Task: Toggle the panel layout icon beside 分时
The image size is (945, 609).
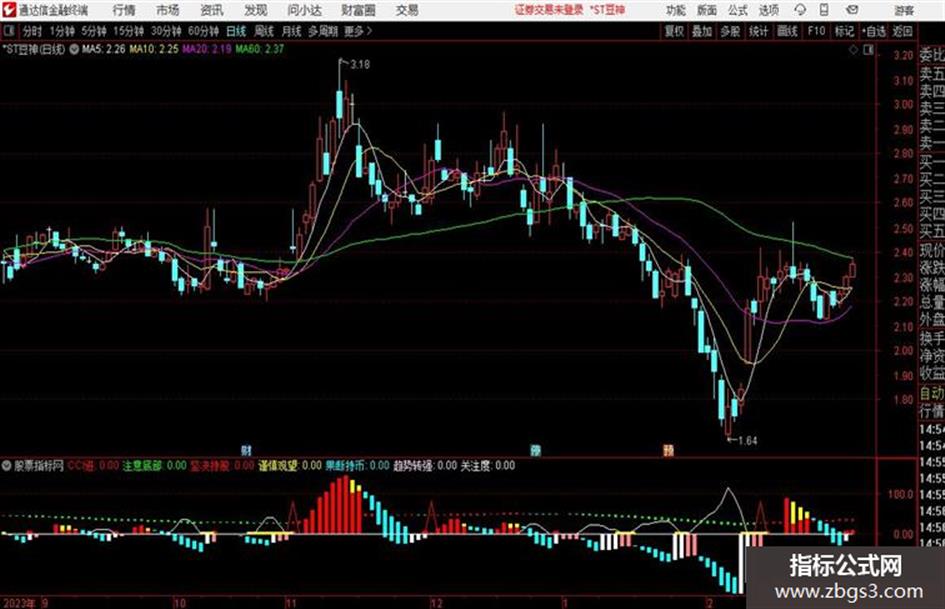Action: [8, 31]
